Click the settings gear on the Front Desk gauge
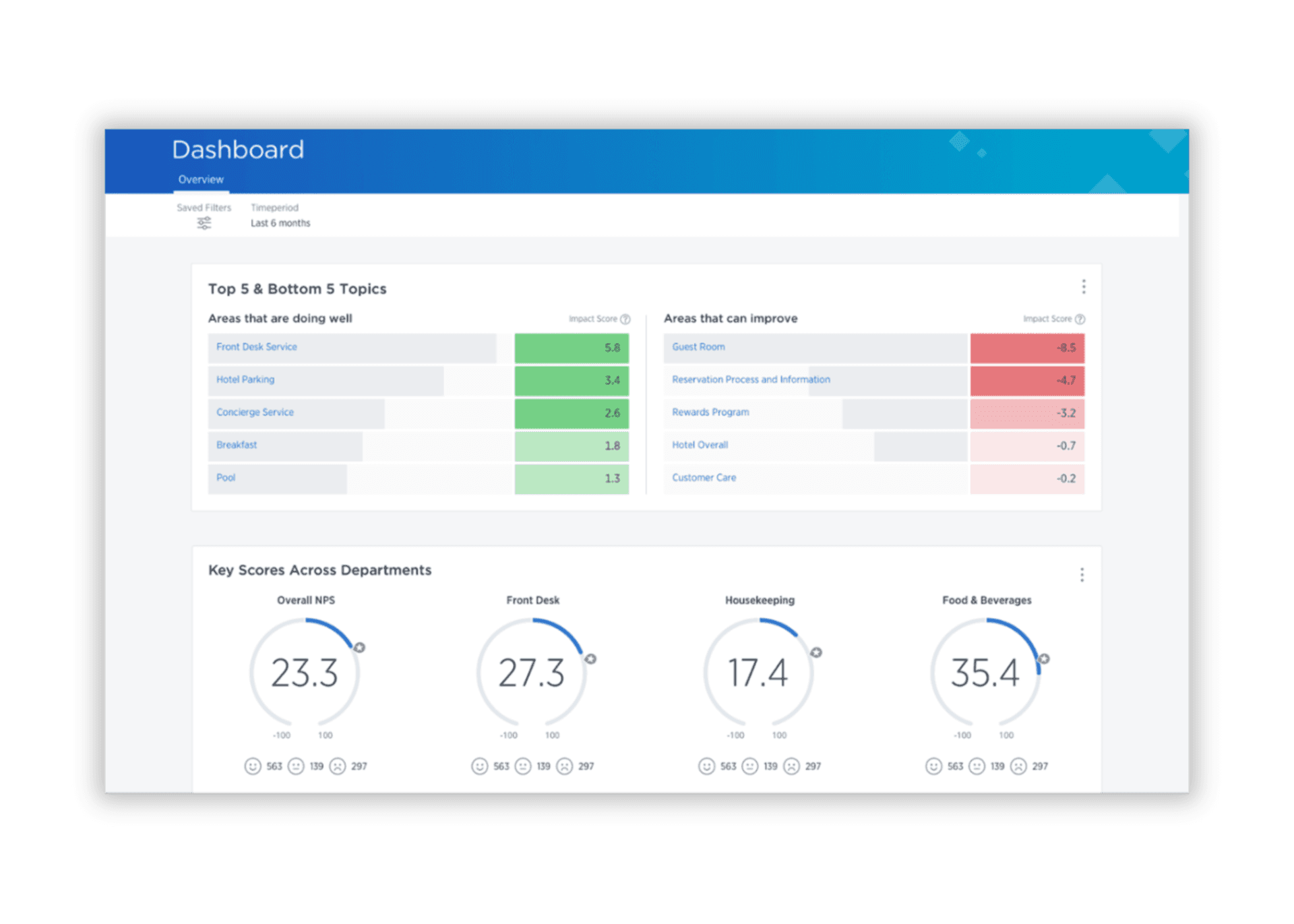The width and height of the screenshot is (1294, 924). click(x=590, y=660)
